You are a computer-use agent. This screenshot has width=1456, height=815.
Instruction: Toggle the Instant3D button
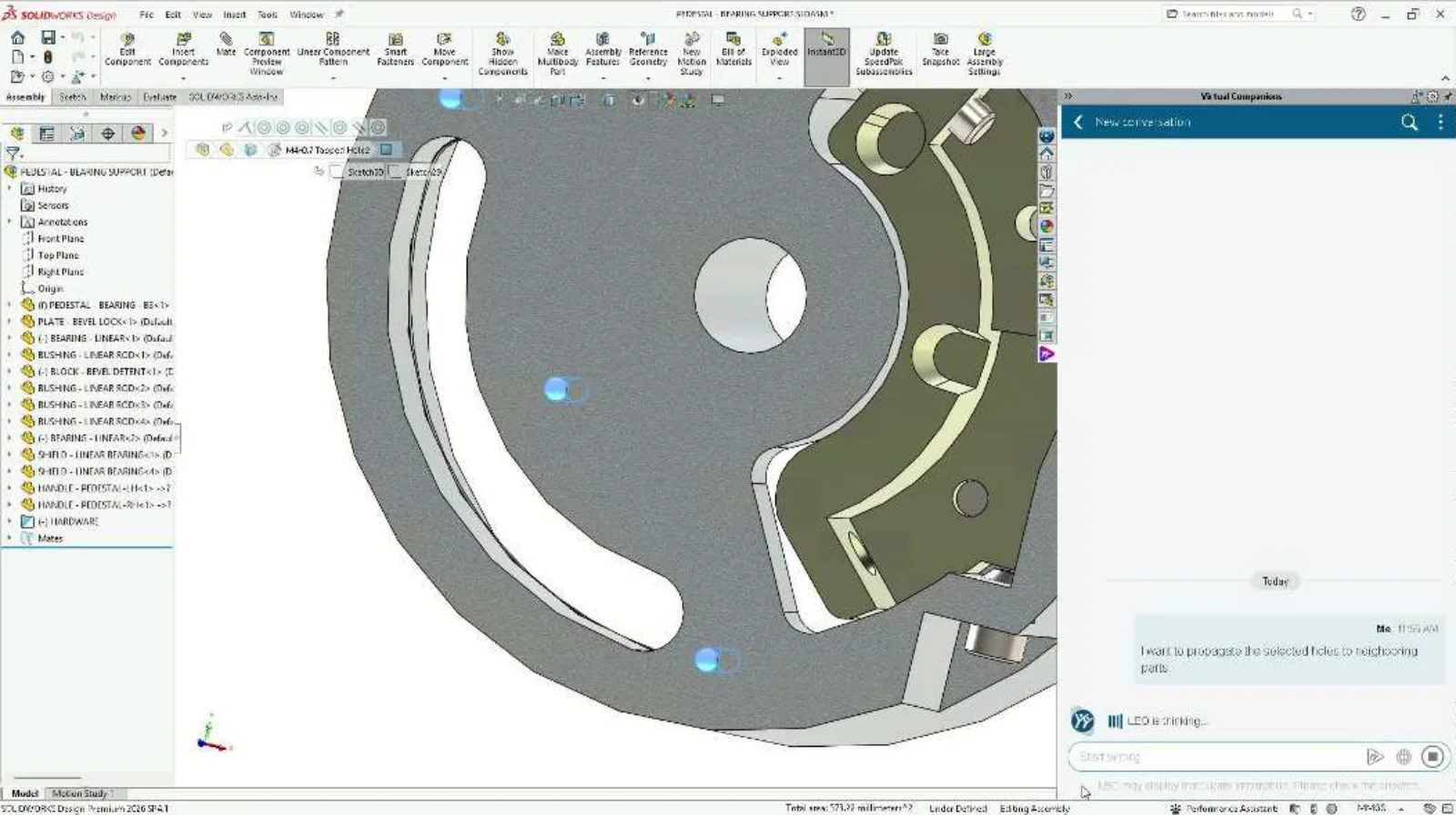[826, 56]
